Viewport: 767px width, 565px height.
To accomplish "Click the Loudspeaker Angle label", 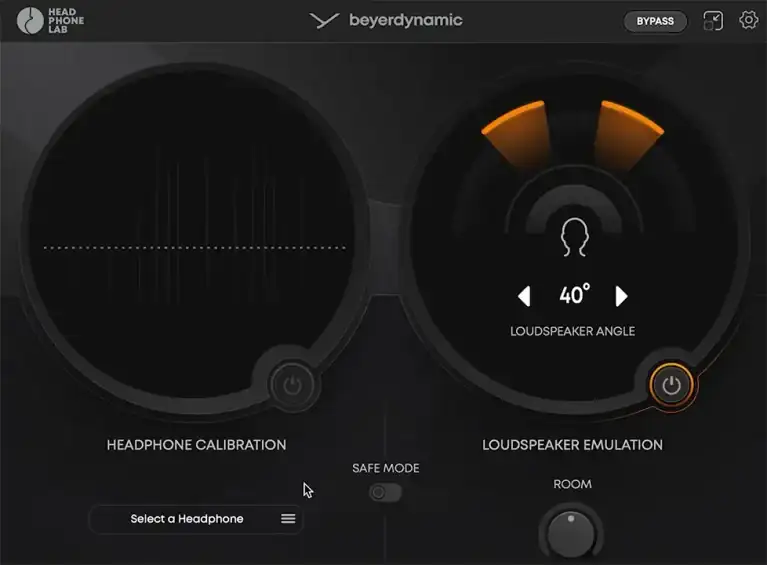I will pos(572,331).
